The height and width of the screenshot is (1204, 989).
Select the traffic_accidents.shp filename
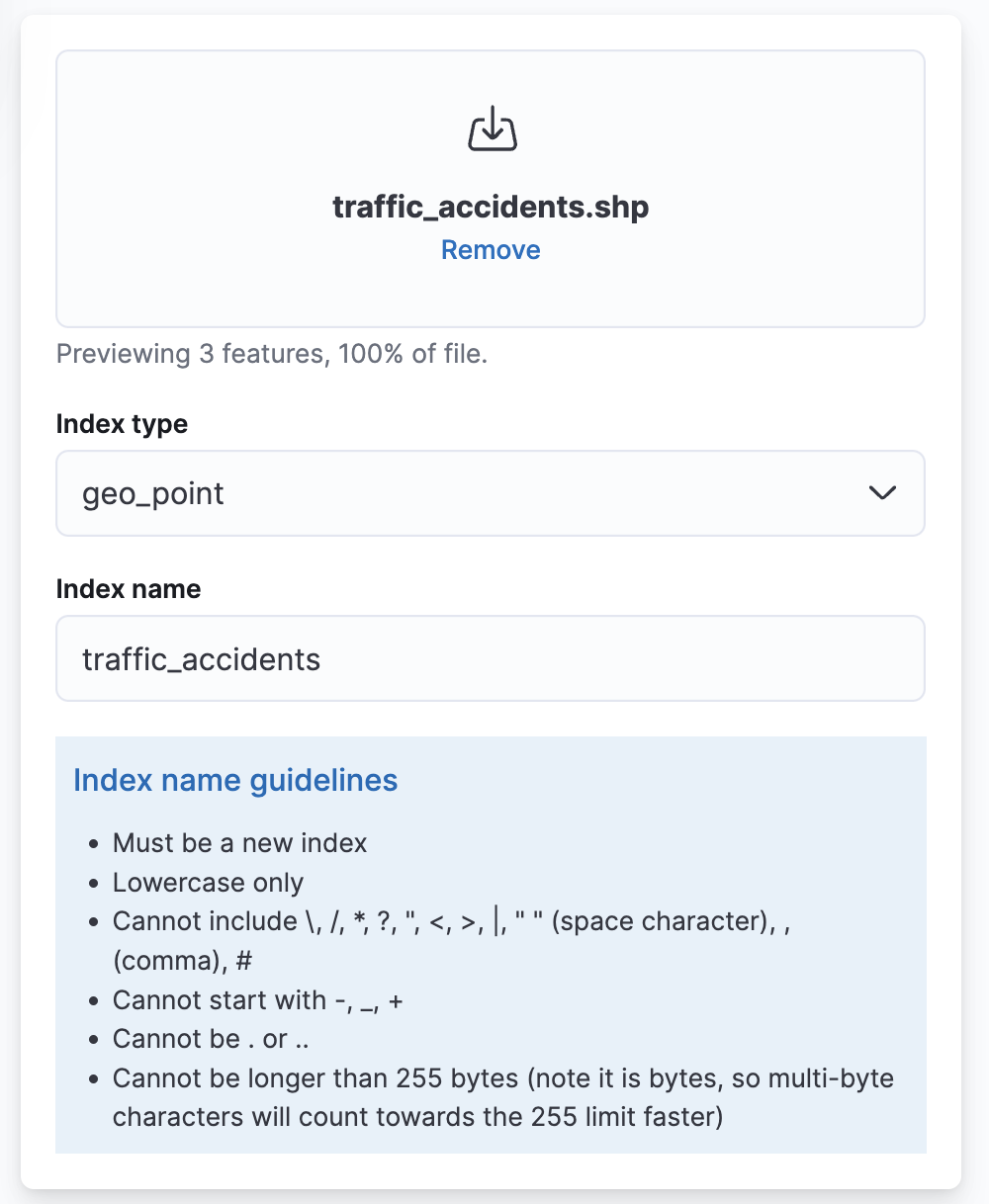pos(491,207)
